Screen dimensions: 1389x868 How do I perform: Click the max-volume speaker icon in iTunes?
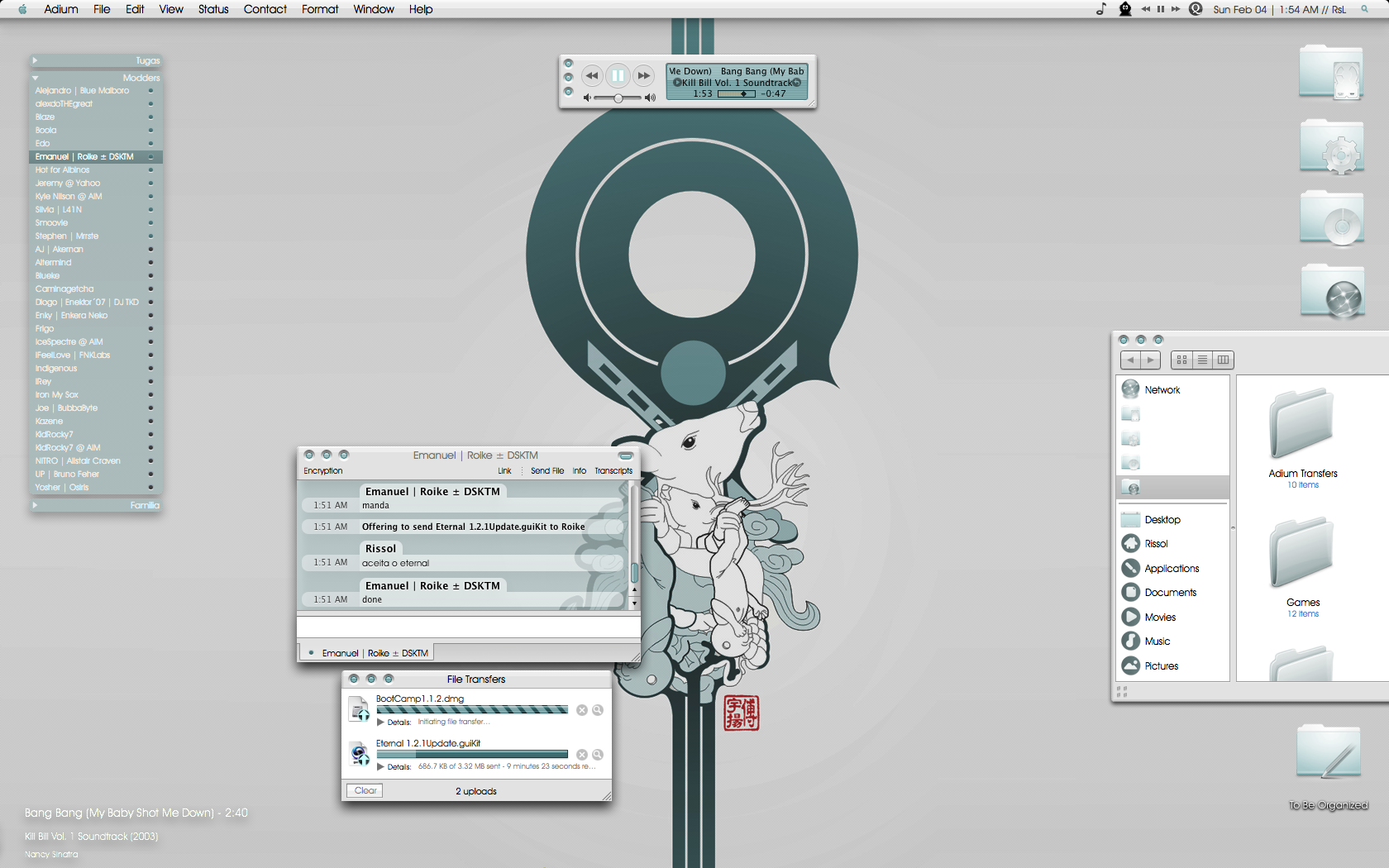point(650,98)
